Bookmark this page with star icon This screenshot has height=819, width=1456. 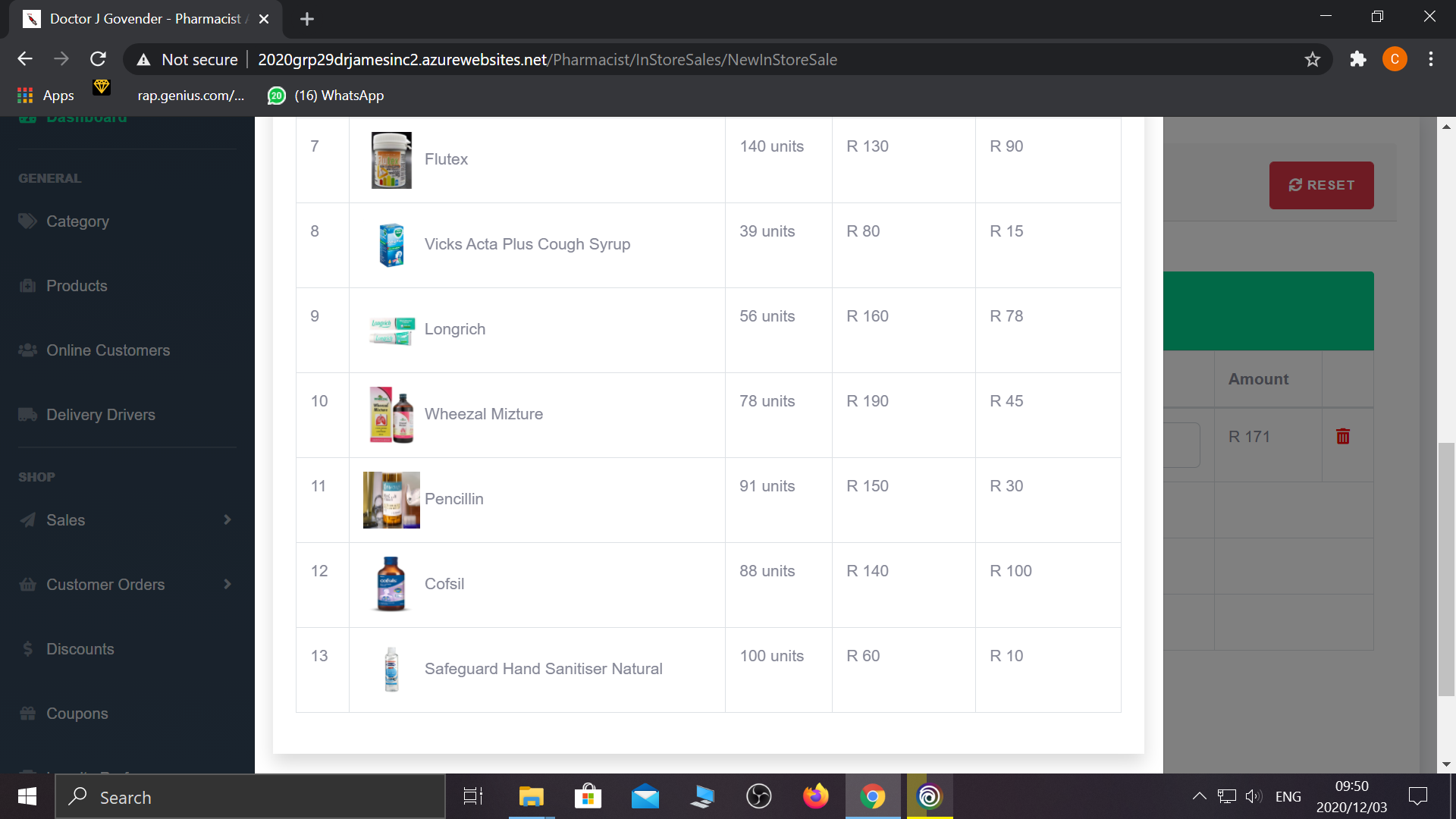click(x=1313, y=59)
